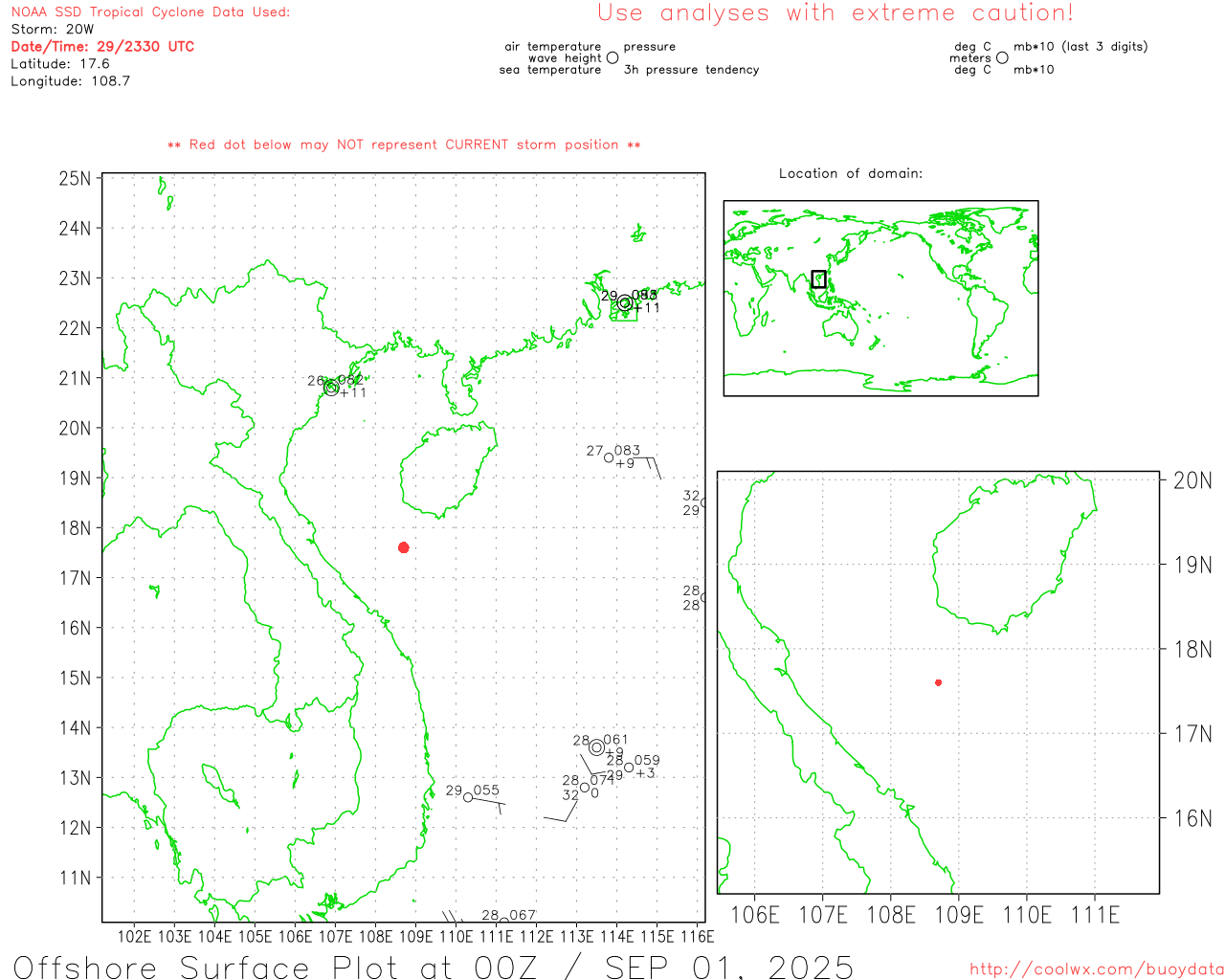Image resolution: width=1225 pixels, height=980 pixels.
Task: Open the coolwx.com/buoydata URL link
Action: (1097, 969)
